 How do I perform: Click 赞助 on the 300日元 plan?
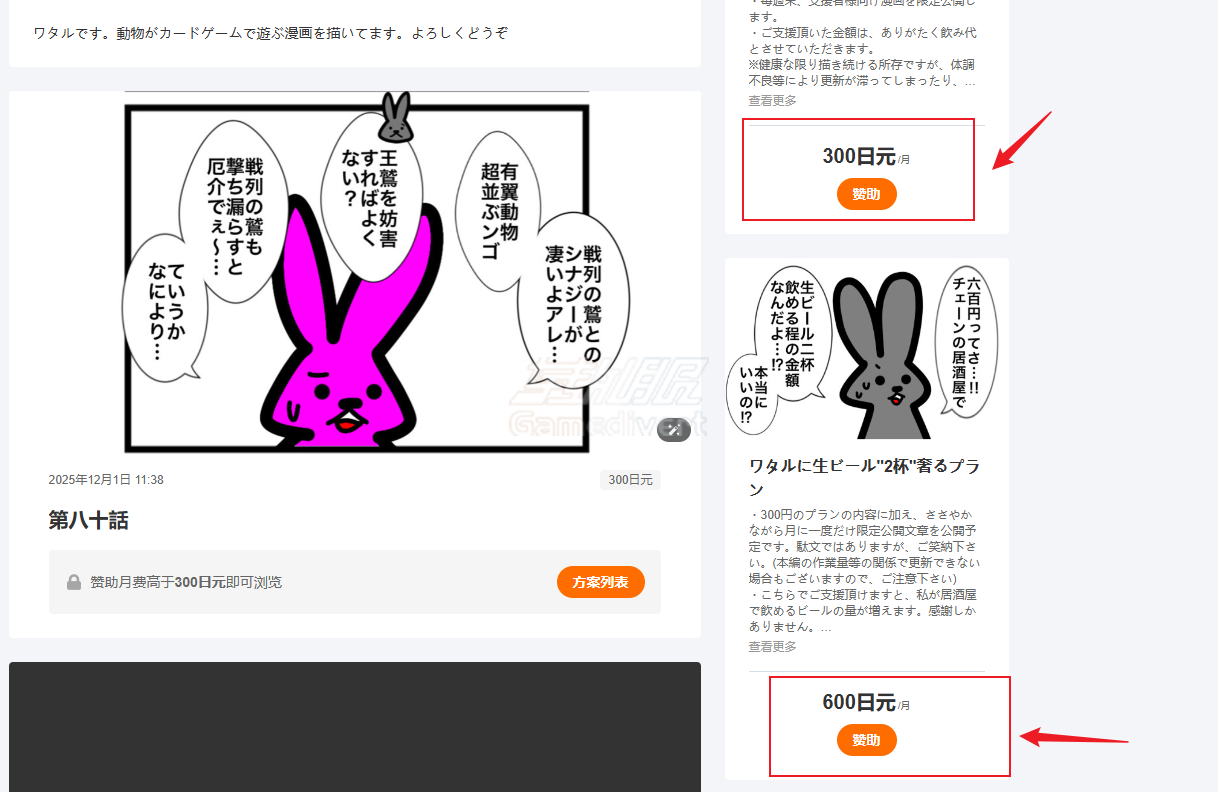pos(866,194)
